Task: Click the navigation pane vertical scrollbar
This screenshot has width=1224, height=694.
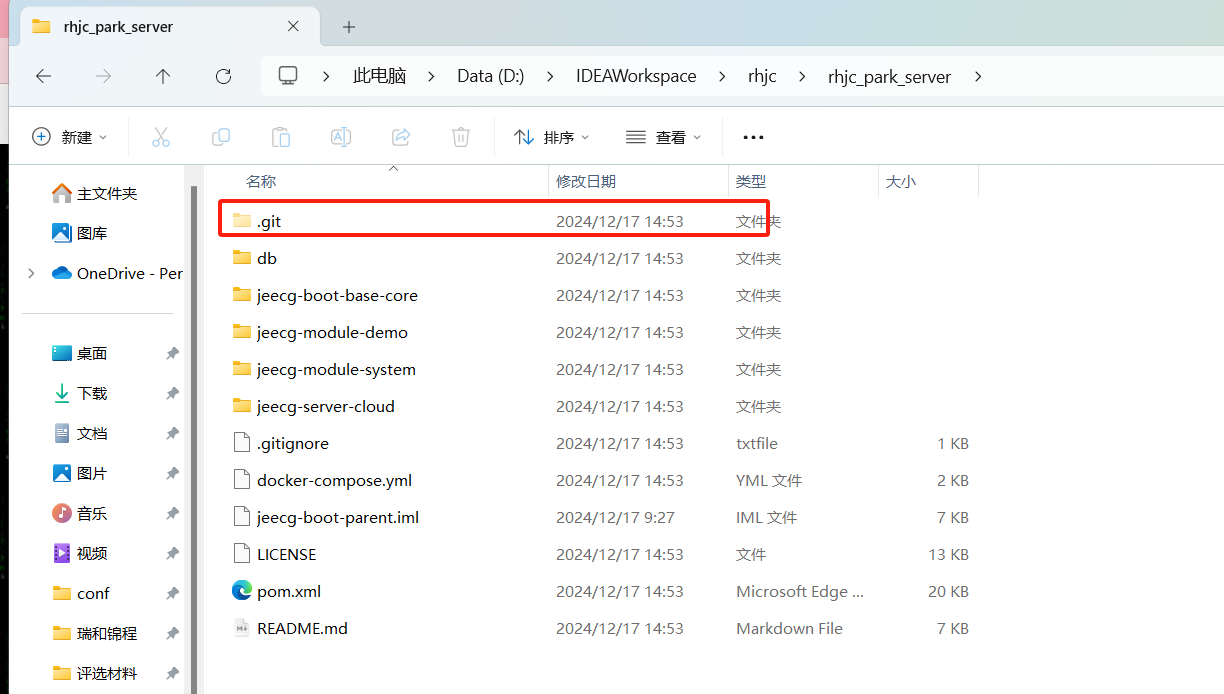Action: click(x=194, y=440)
